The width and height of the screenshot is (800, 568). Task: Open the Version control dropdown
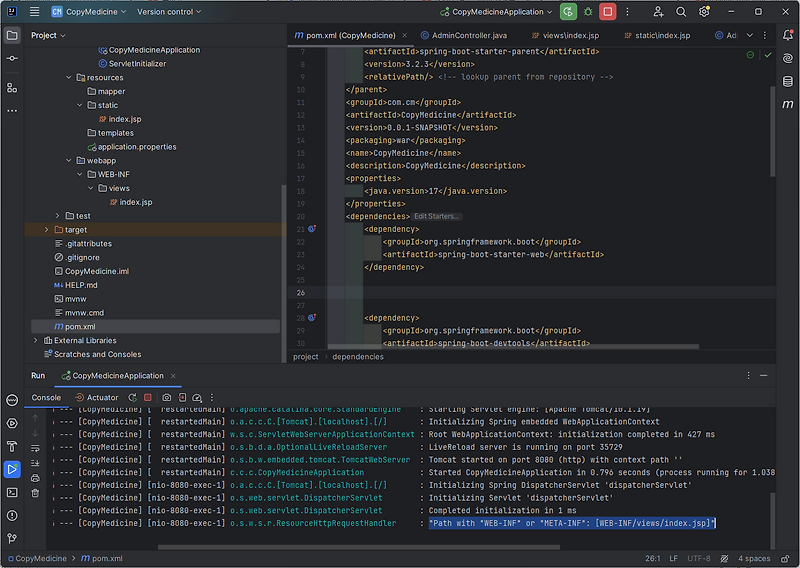[170, 12]
